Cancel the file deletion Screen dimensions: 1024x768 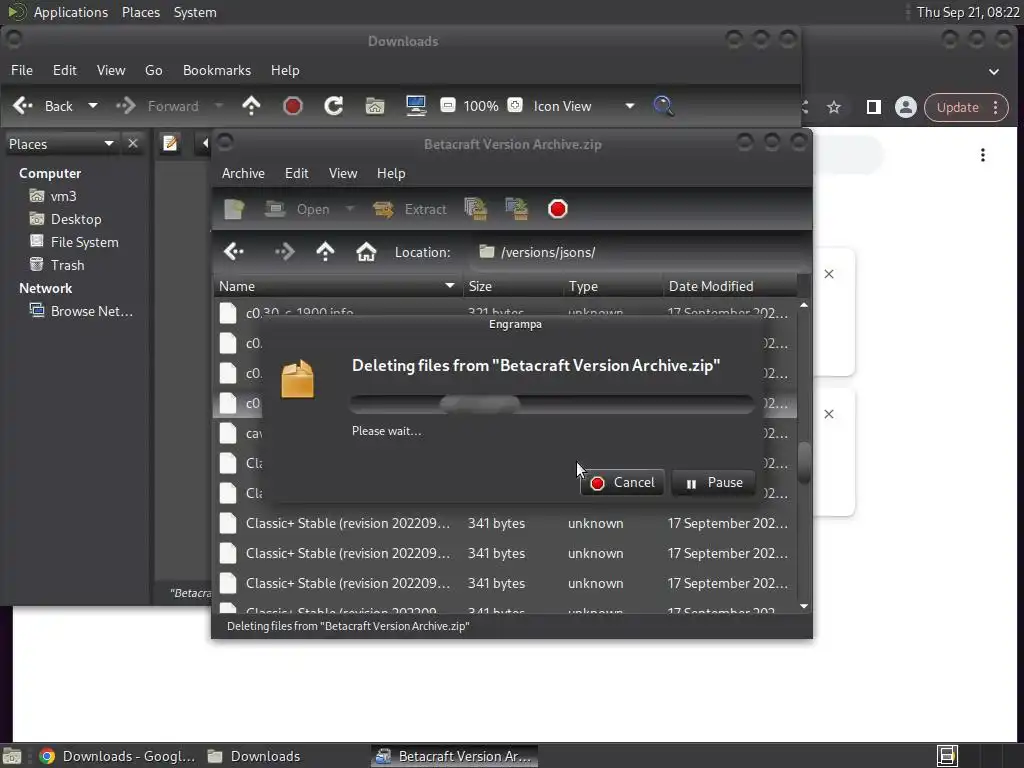click(x=622, y=483)
